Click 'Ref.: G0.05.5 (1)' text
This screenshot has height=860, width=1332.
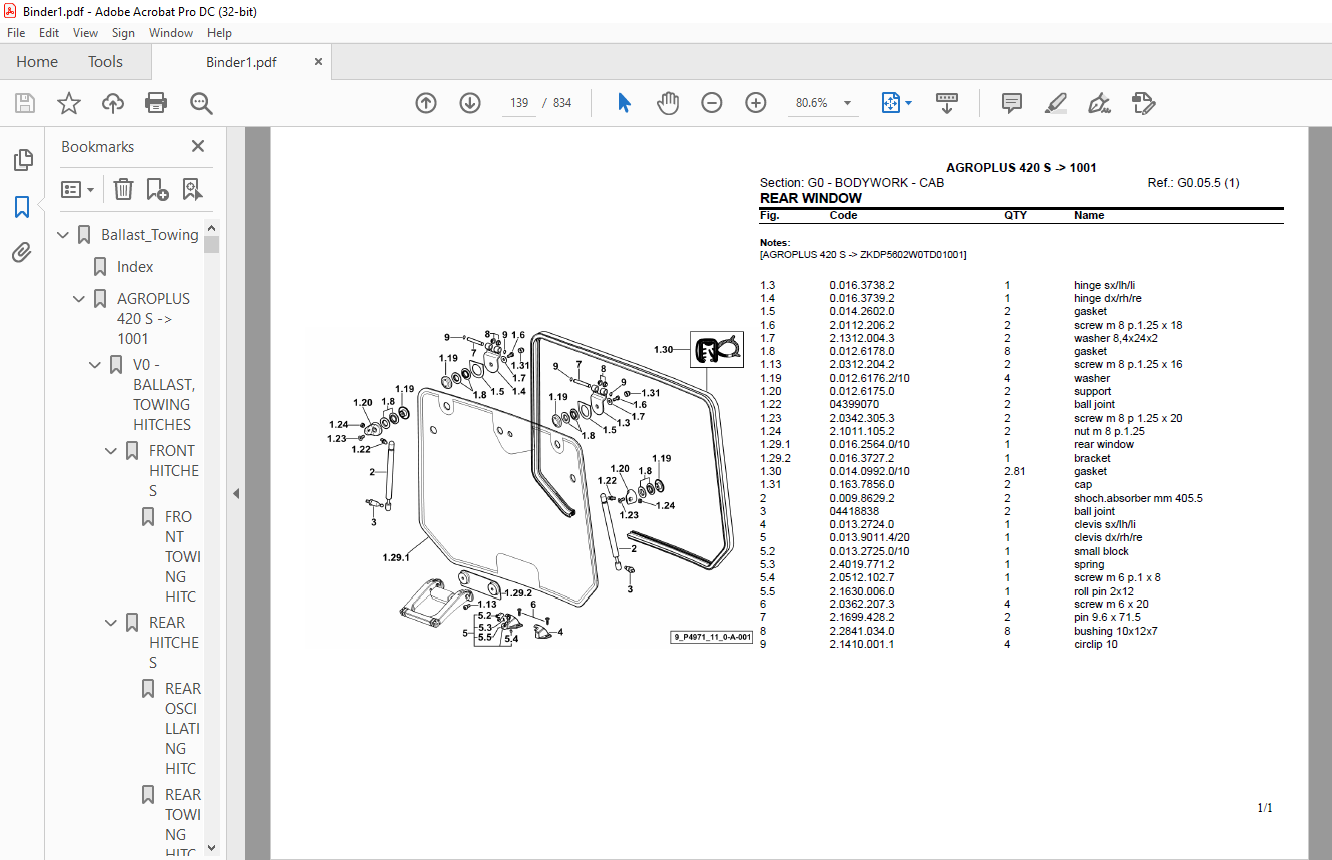tap(1194, 183)
